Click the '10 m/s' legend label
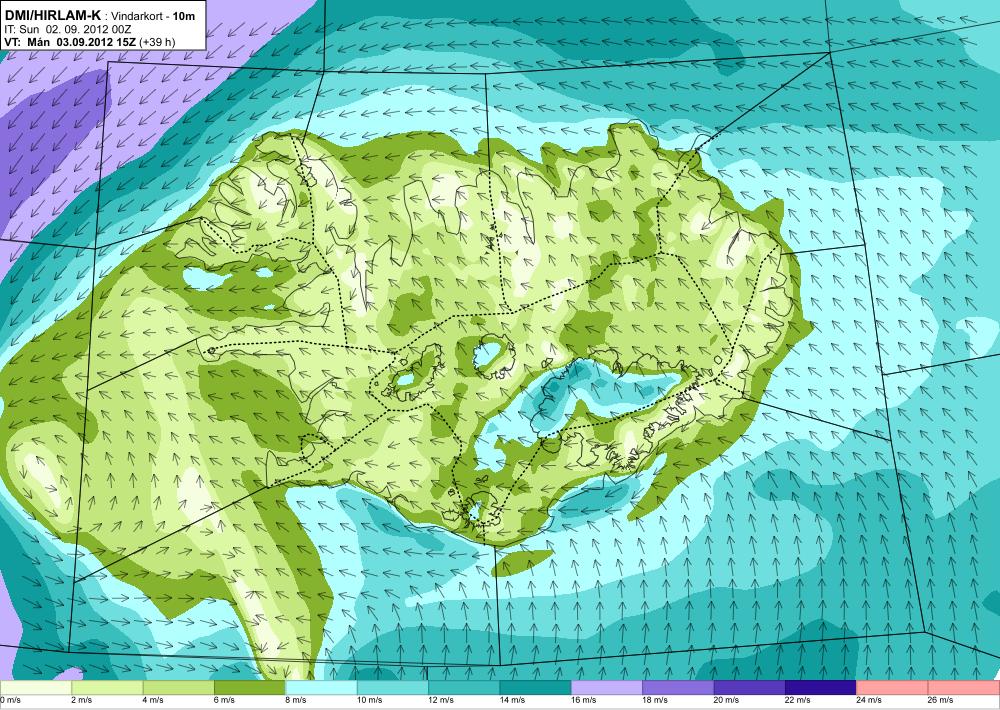1000x710 pixels. coord(370,700)
